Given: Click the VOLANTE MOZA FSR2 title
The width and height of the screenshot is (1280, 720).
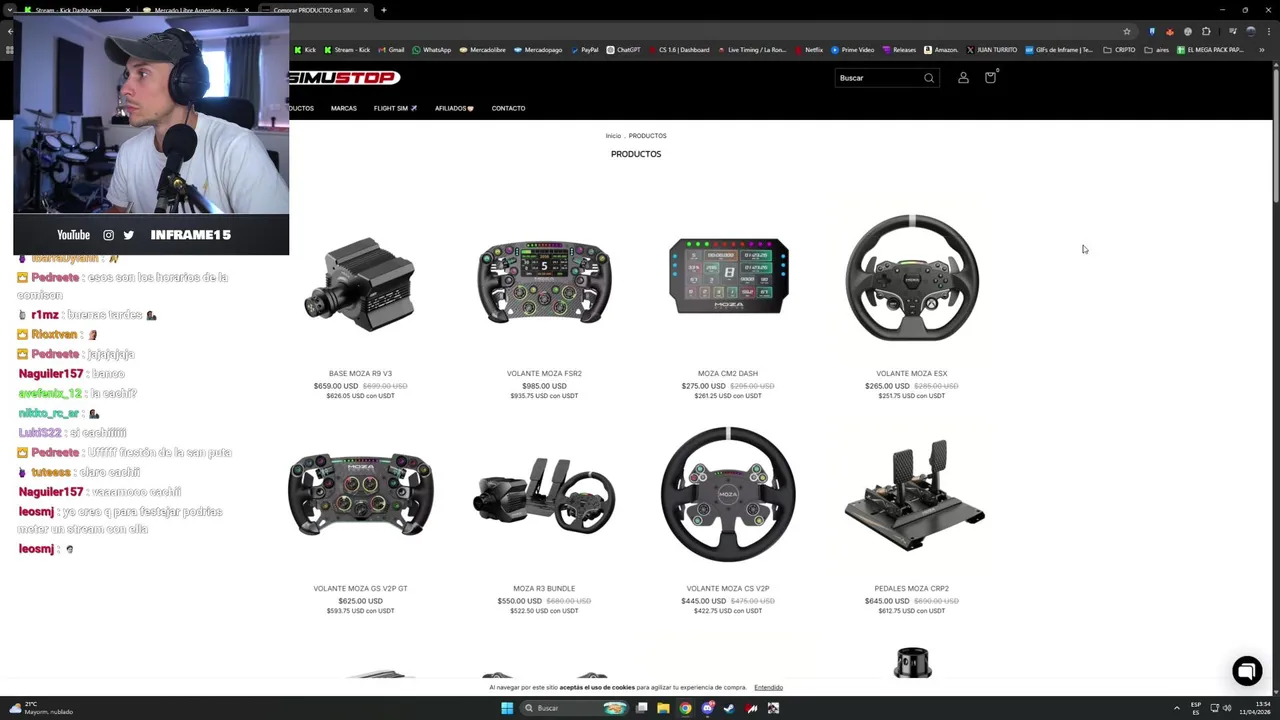Looking at the screenshot, I should 544,374.
